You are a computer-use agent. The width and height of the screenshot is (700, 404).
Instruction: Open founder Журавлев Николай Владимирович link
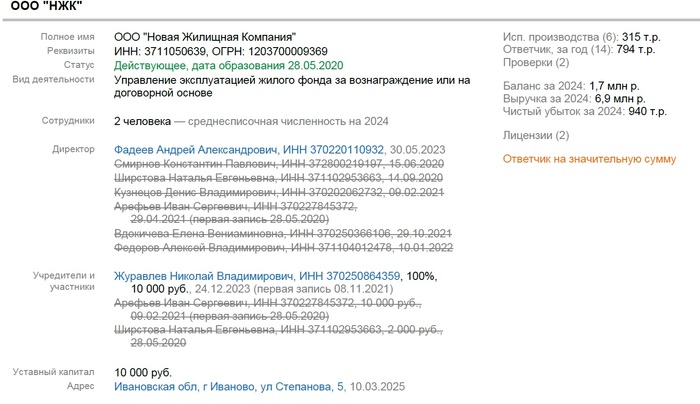click(204, 275)
